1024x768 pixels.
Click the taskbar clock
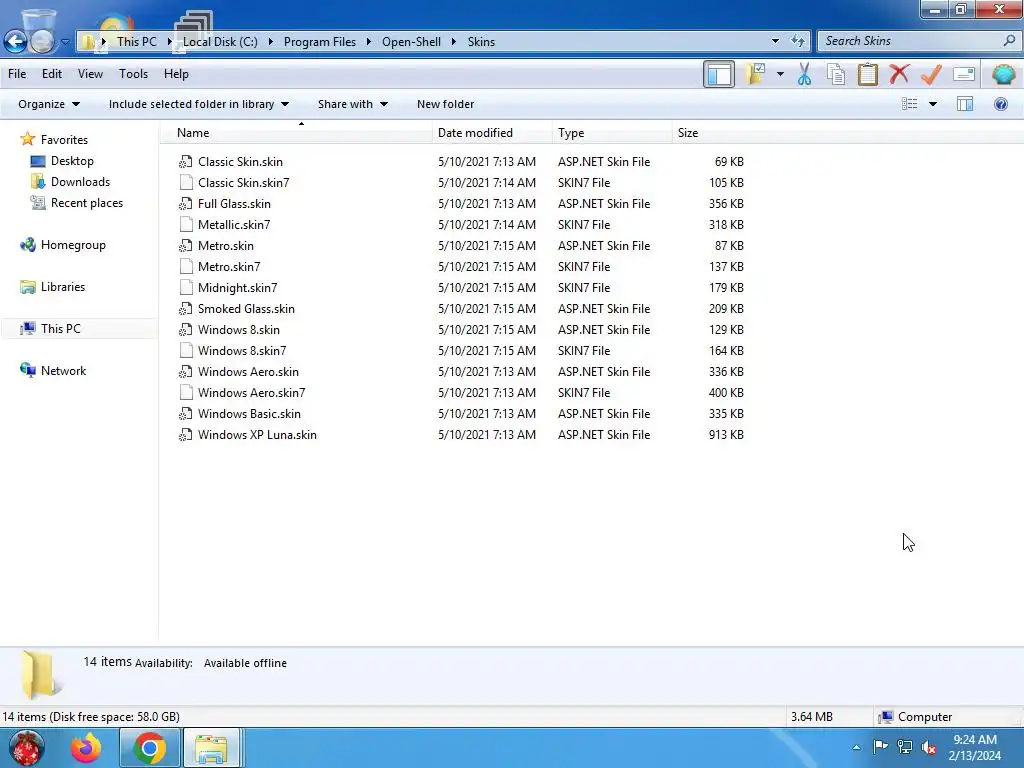[974, 748]
